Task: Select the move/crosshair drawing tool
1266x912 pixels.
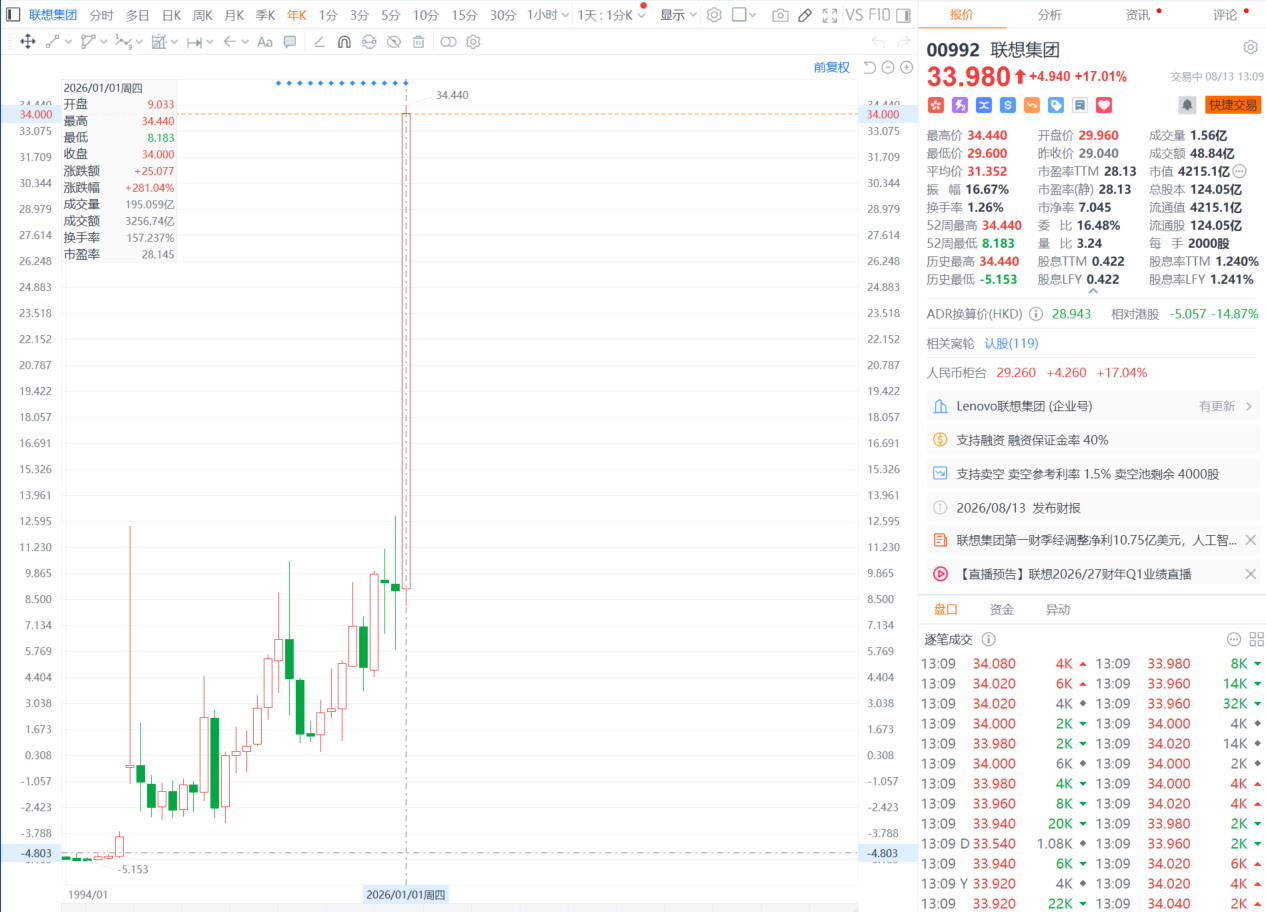Action: (x=28, y=42)
